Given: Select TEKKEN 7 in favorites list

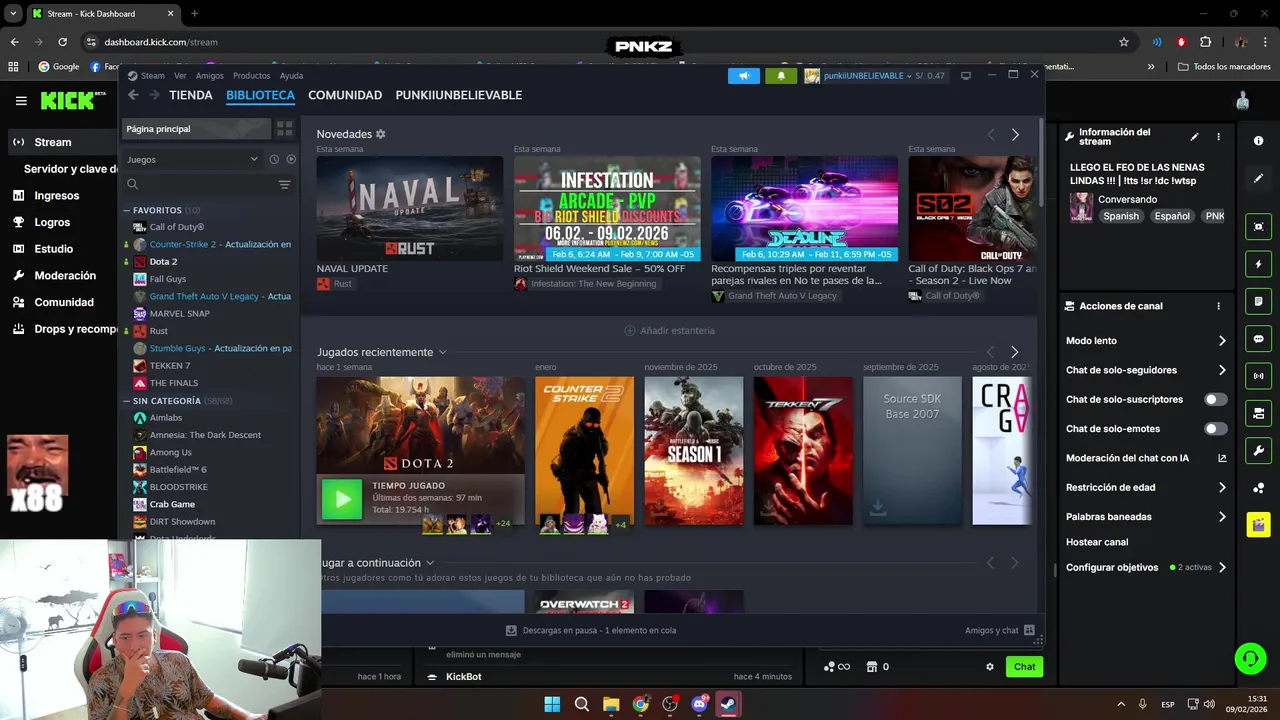Looking at the screenshot, I should click(169, 366).
